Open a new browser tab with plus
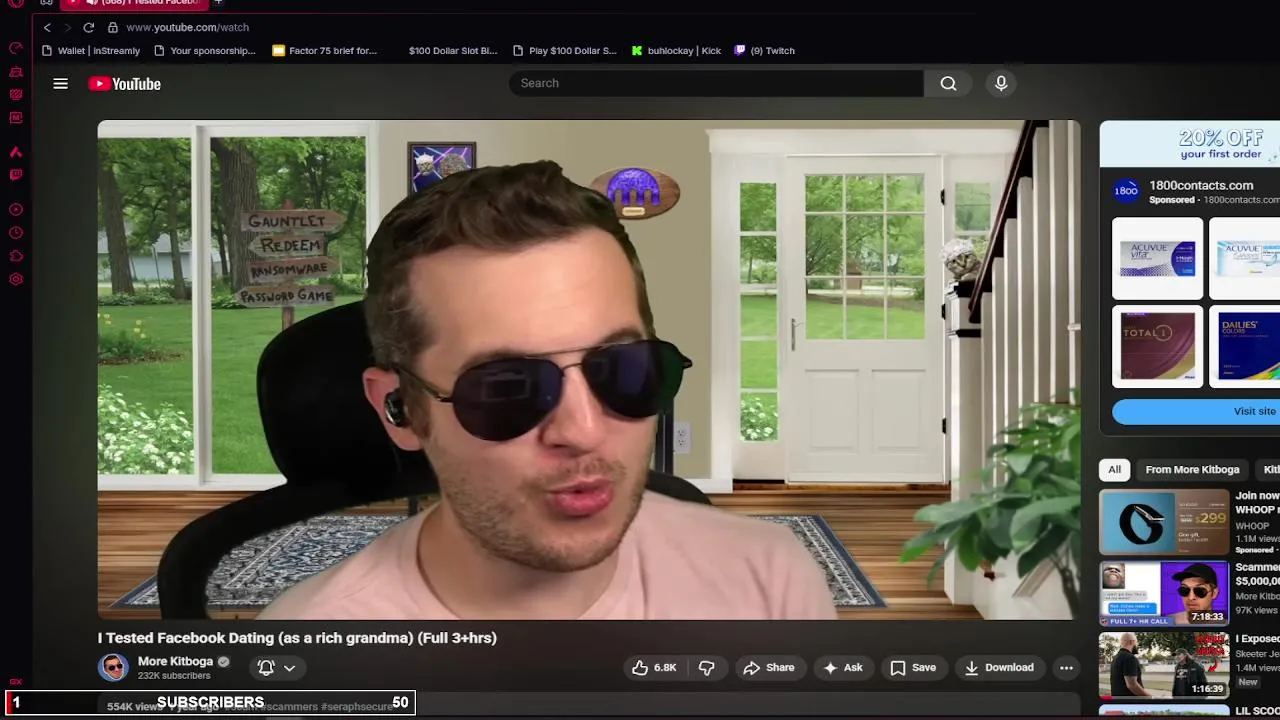This screenshot has width=1280, height=720. pos(218,3)
